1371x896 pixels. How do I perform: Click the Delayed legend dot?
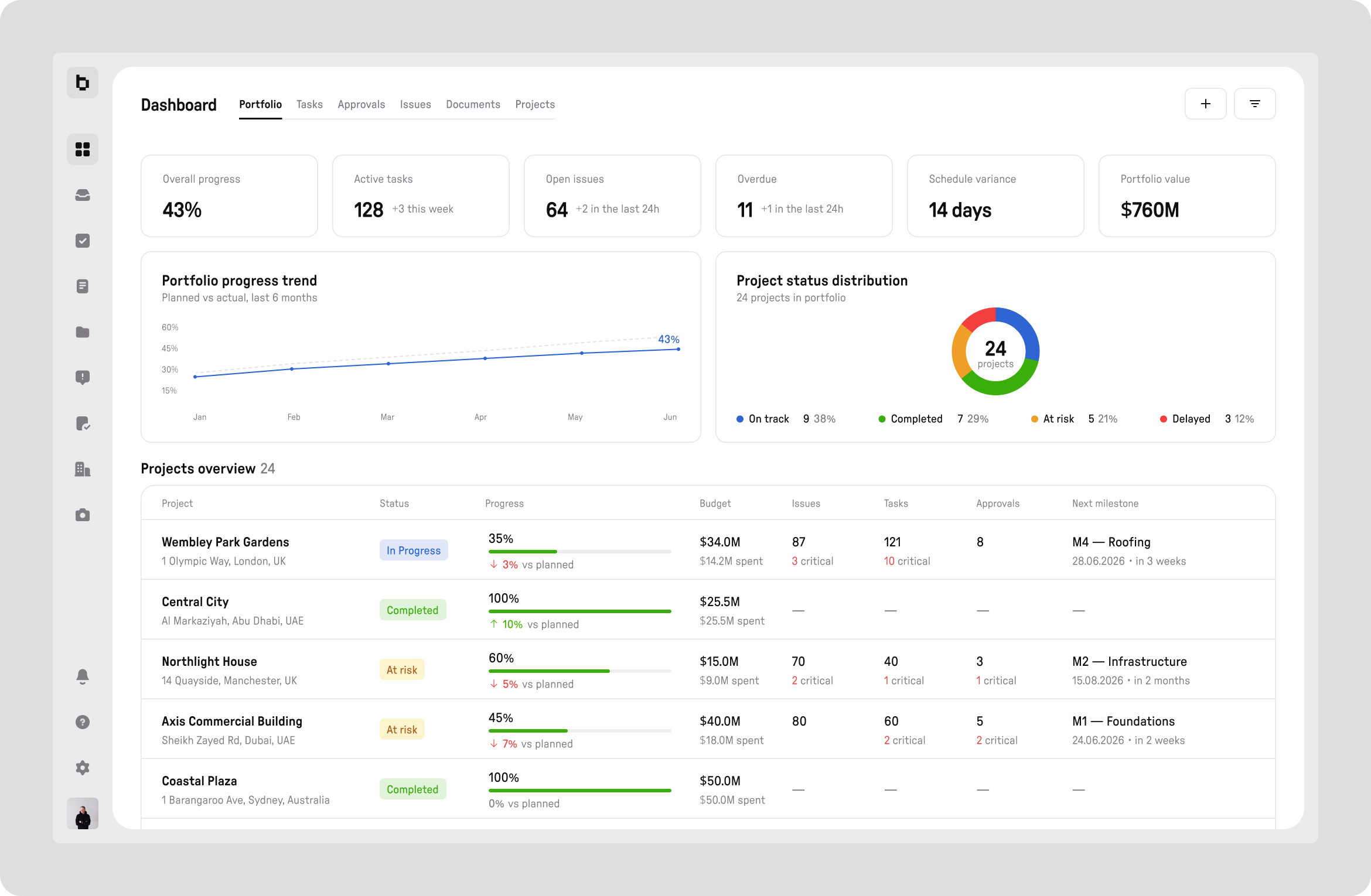point(1164,419)
